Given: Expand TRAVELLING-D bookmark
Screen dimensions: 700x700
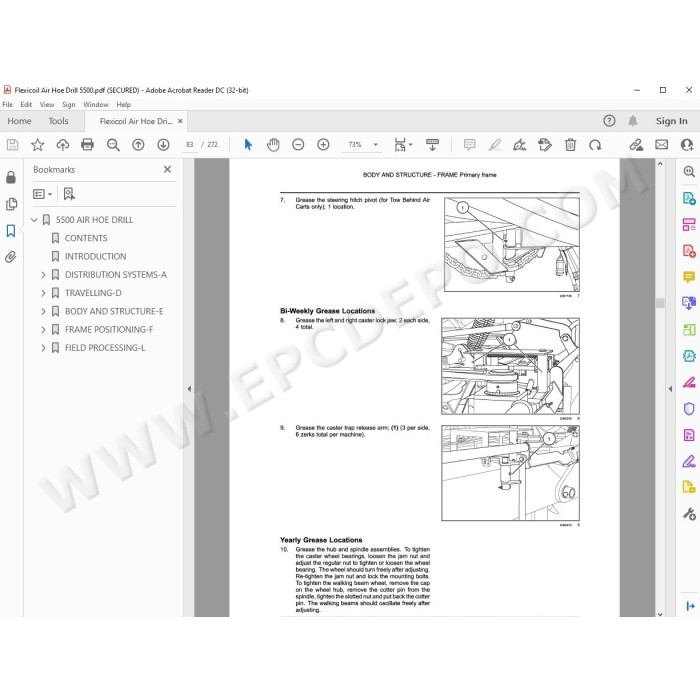Looking at the screenshot, I should pyautogui.click(x=43, y=293).
